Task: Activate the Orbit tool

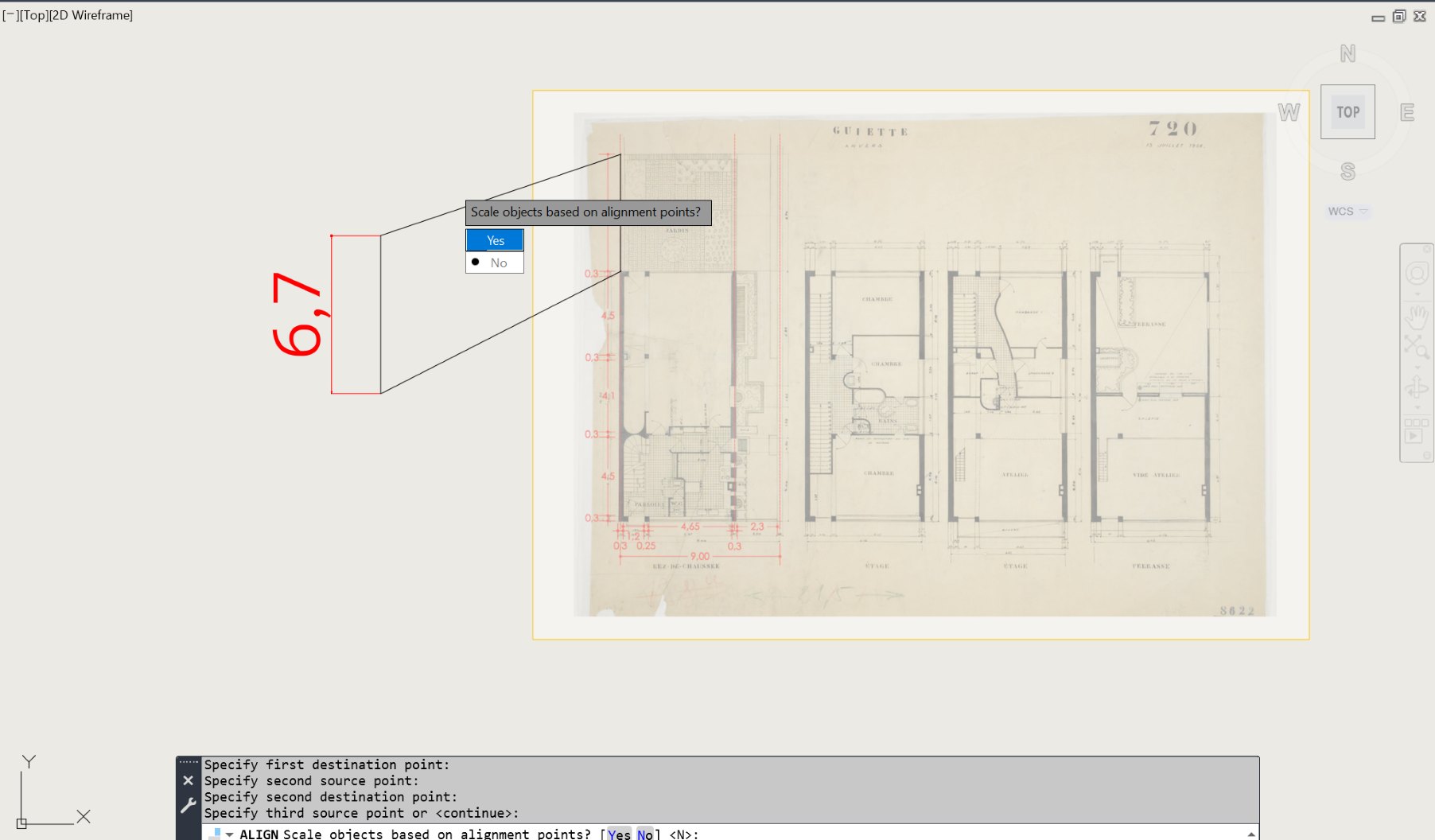Action: click(1417, 387)
